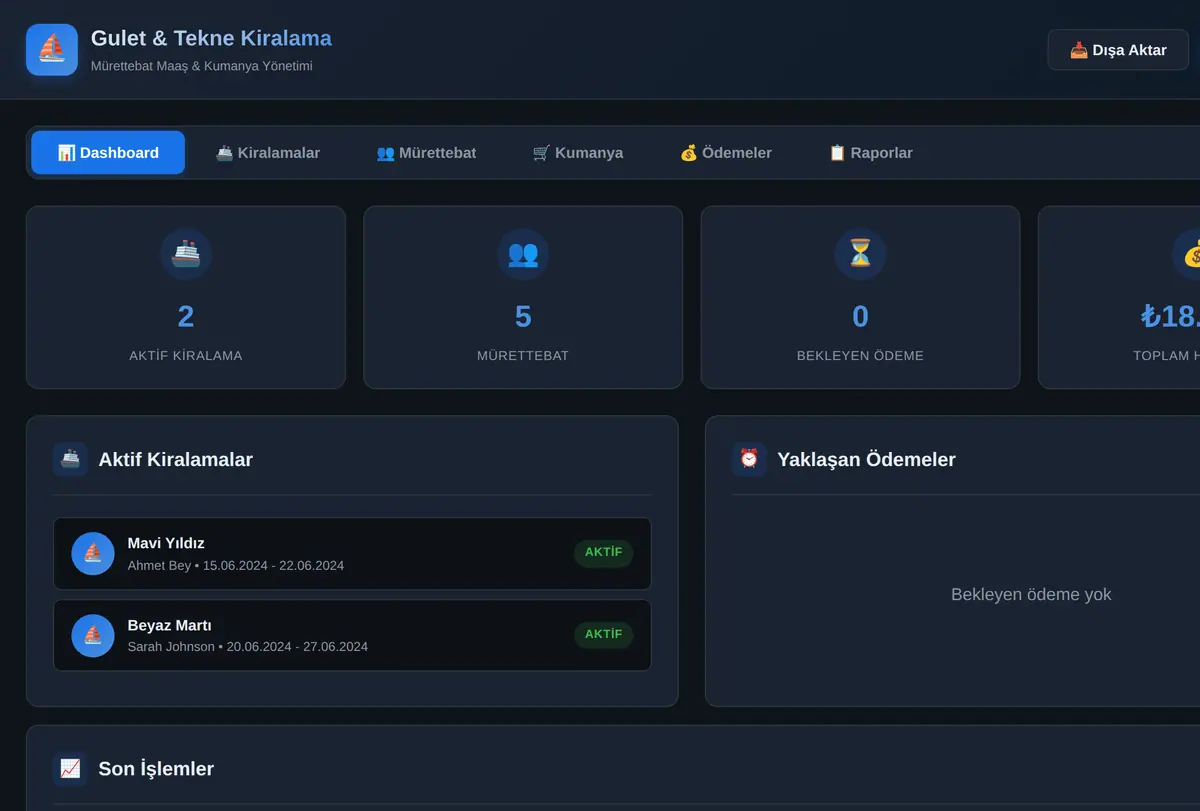
Task: Click the hourglass icon above Bekleyen Ödeme
Action: (860, 254)
